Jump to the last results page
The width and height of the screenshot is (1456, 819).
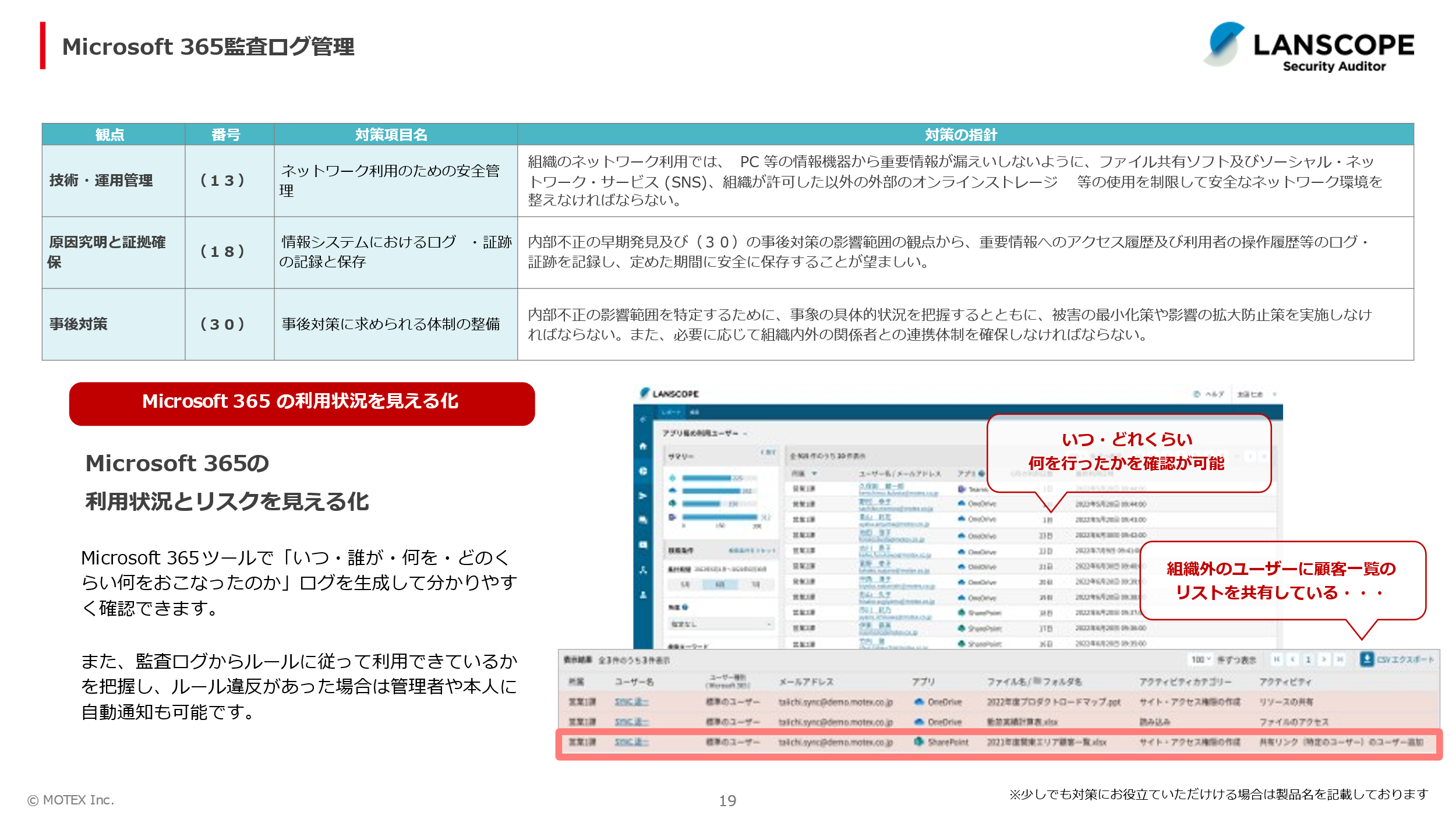pos(1340,659)
